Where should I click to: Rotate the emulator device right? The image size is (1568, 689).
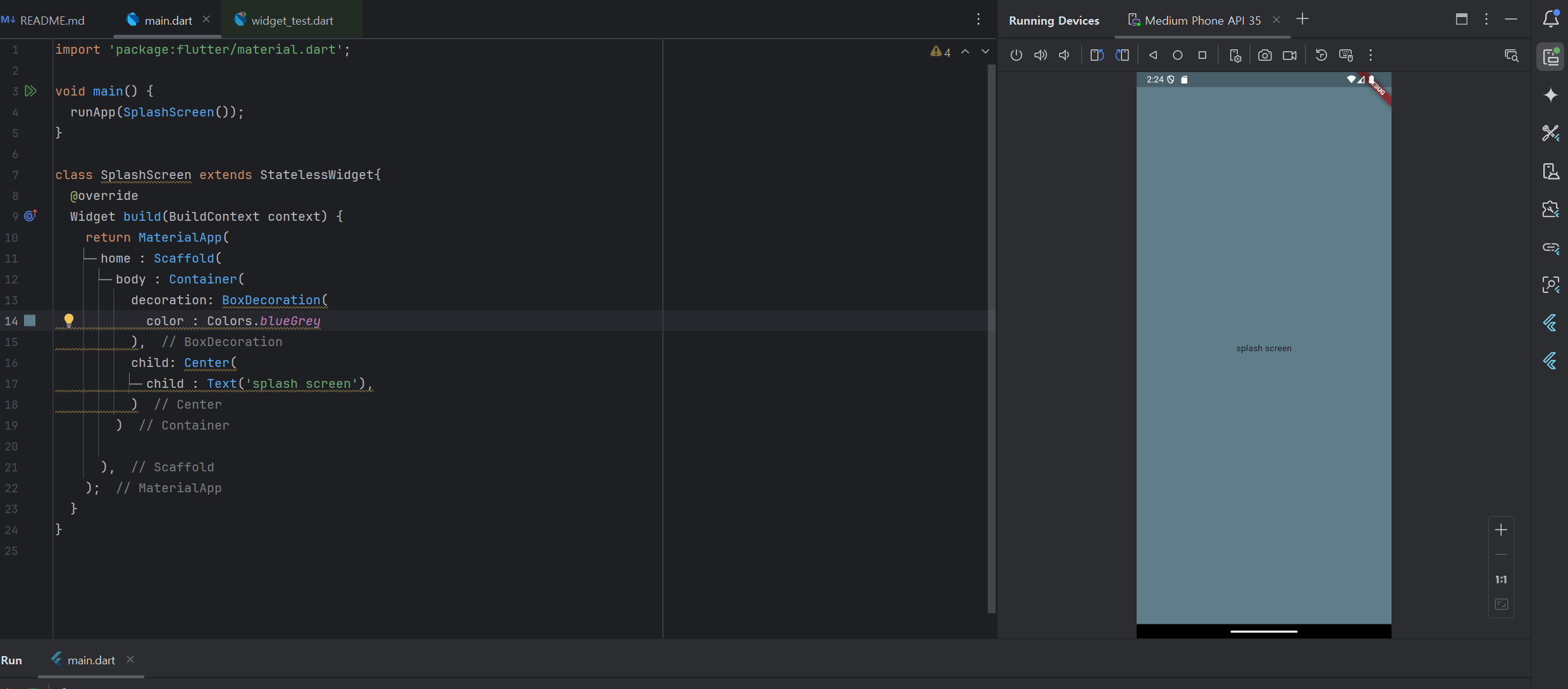(1122, 56)
